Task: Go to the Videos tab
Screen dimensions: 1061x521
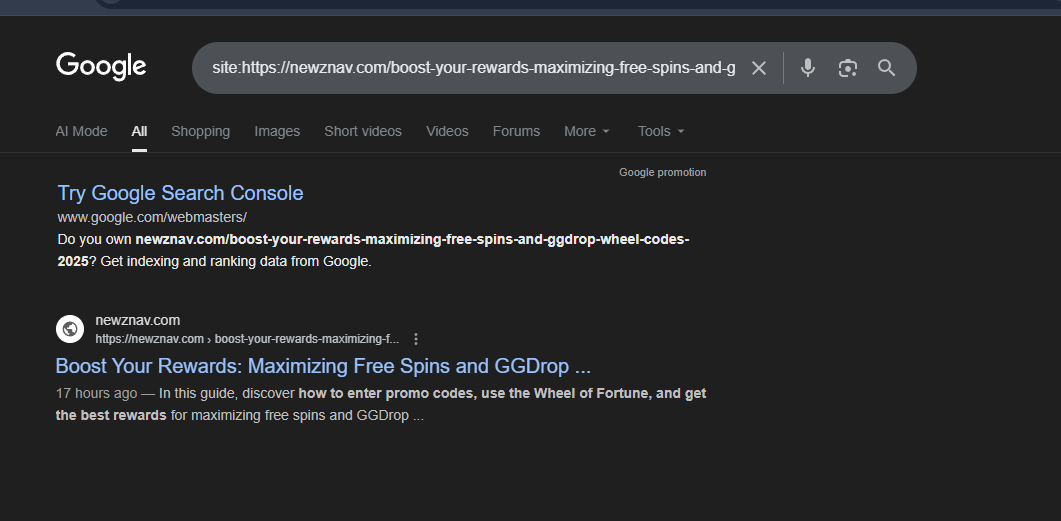Action: click(x=447, y=131)
